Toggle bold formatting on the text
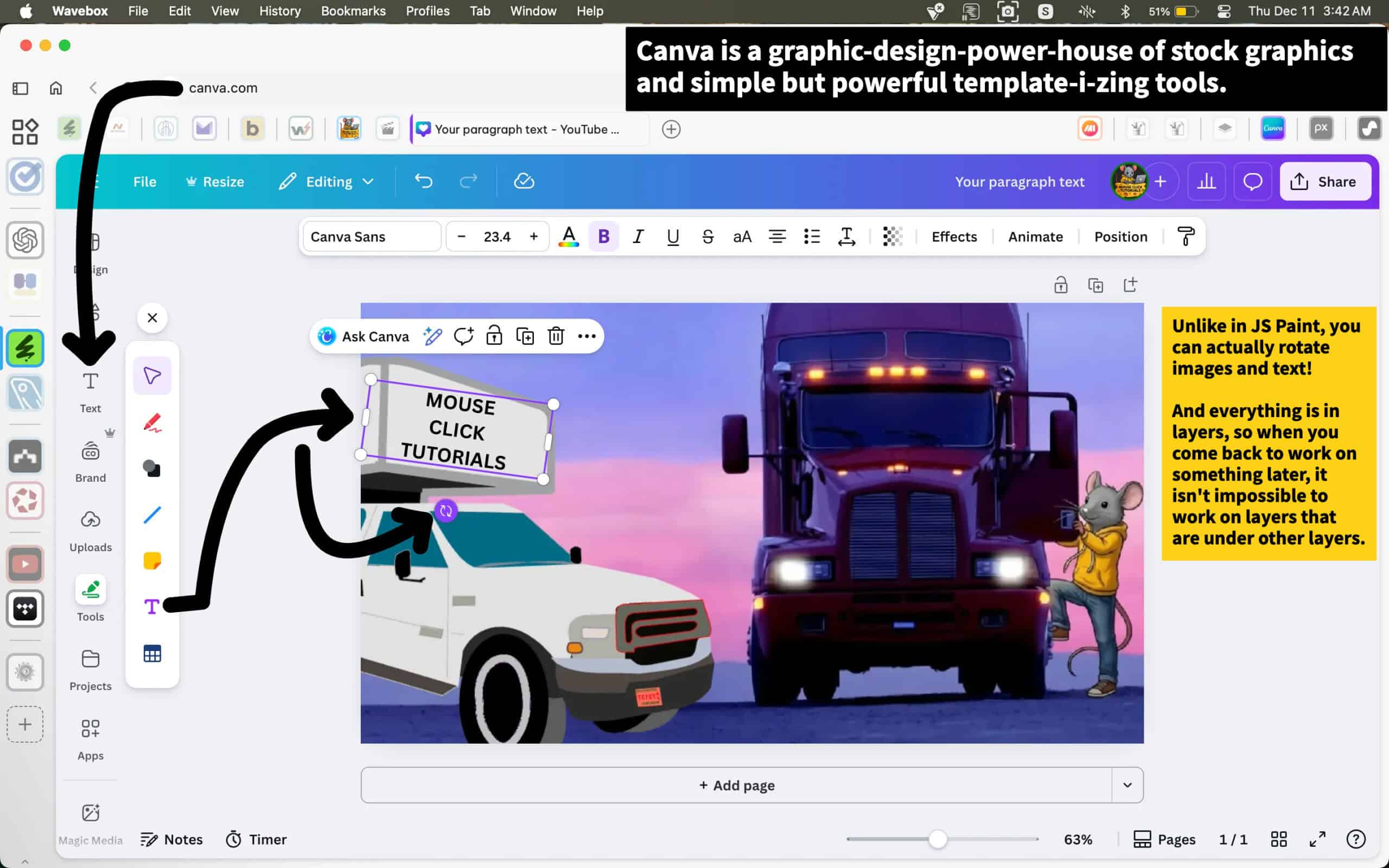This screenshot has height=868, width=1389. tap(603, 237)
